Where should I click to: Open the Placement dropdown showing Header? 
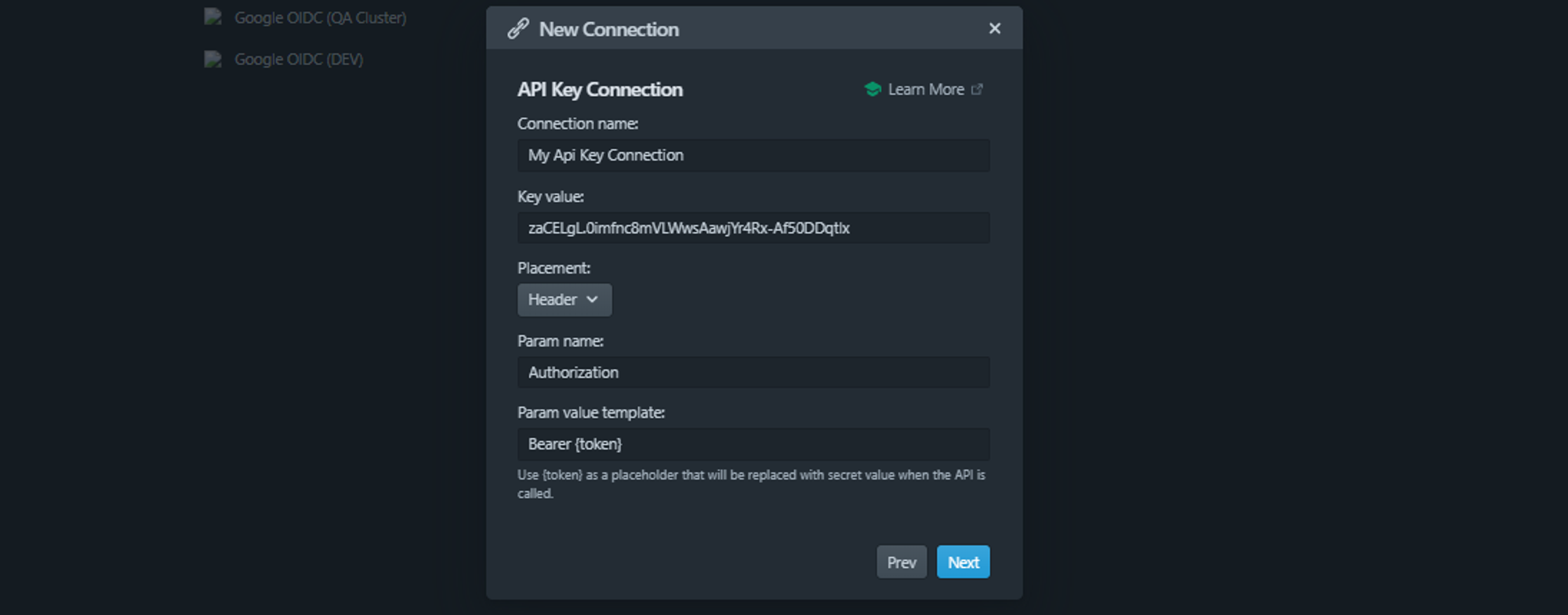click(564, 300)
